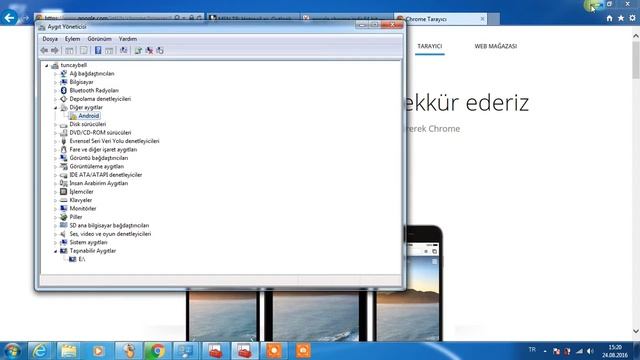
Task: Expand Sistem aygıtları node
Action: 56,242
